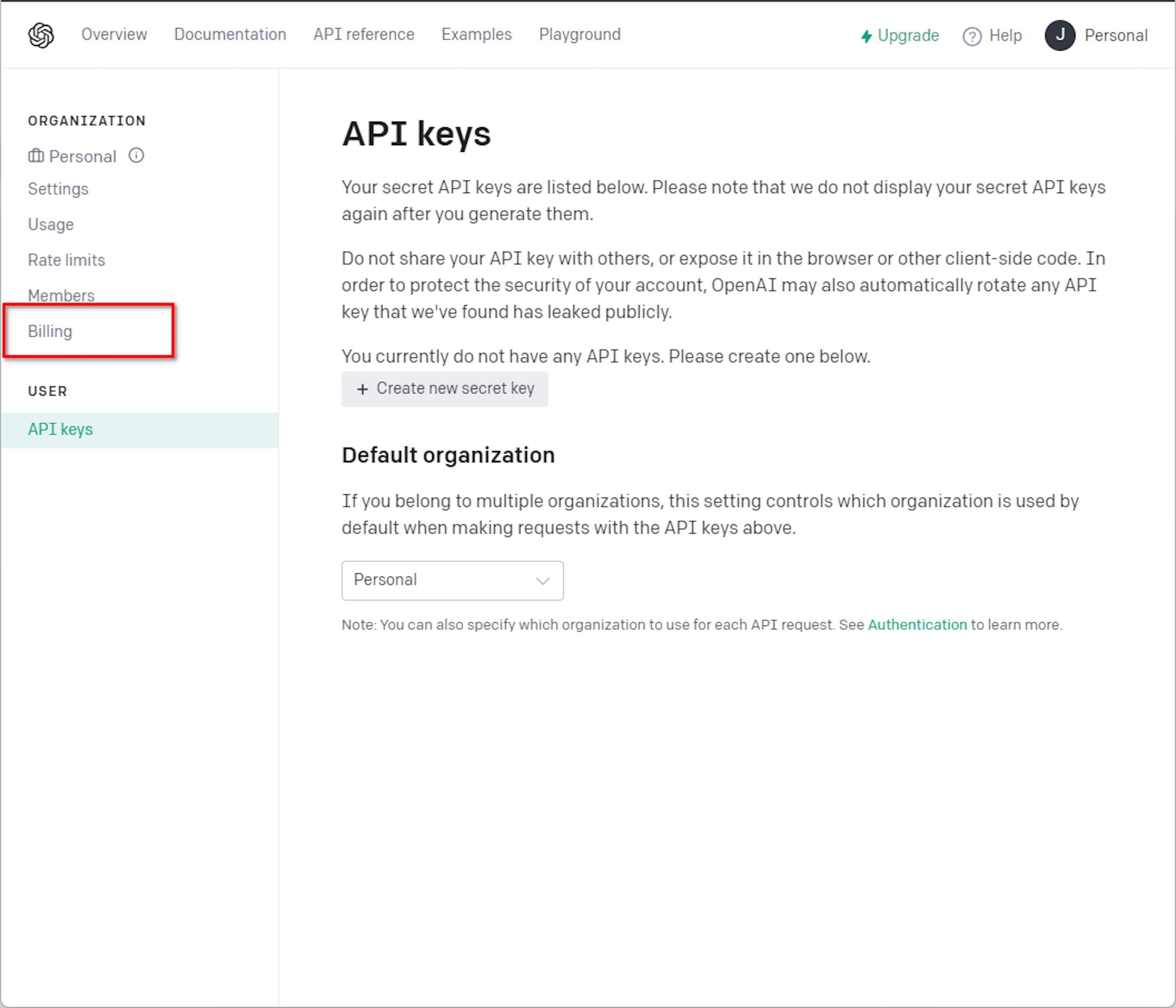
Task: Click the dropdown chevron arrow
Action: pyautogui.click(x=543, y=581)
